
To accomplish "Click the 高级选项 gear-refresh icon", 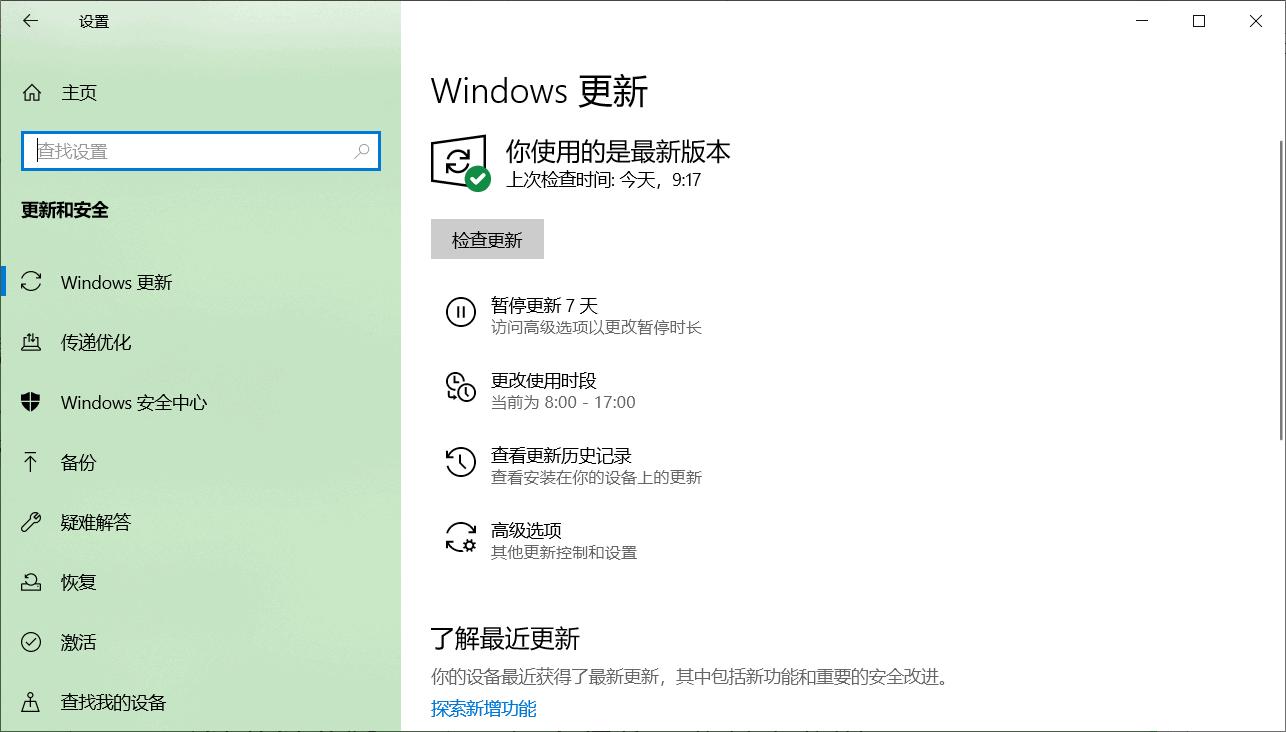I will coord(460,539).
